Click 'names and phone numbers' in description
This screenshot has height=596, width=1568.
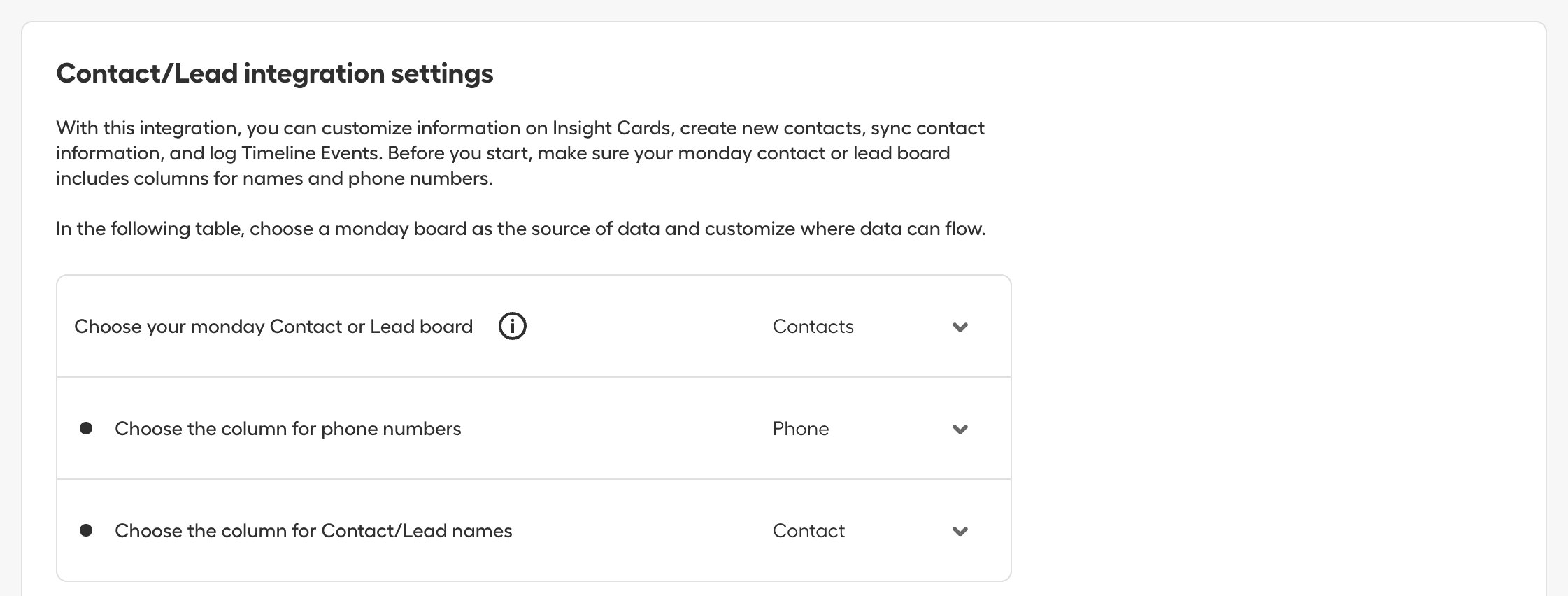pos(367,178)
